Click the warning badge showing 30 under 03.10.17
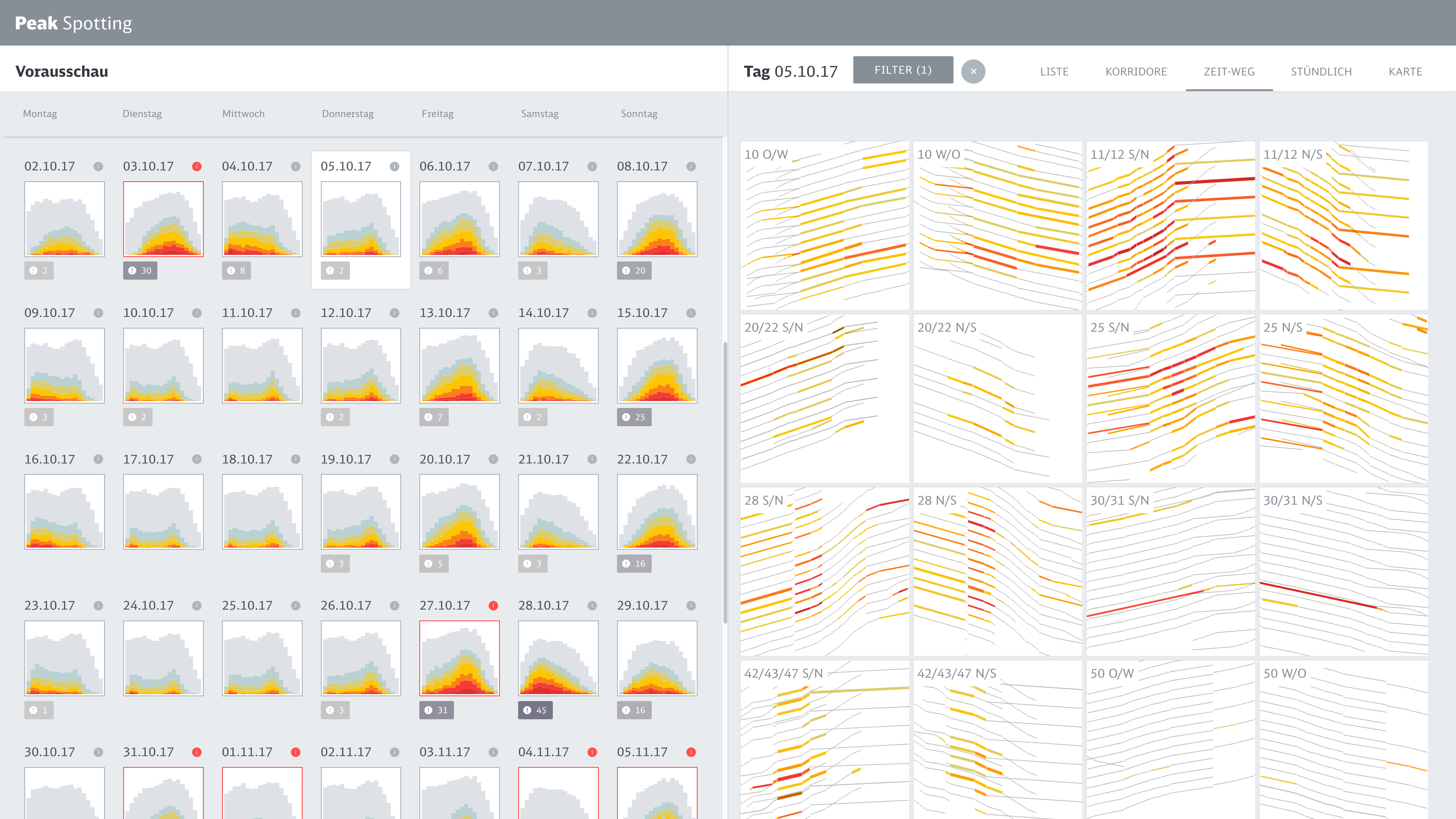Image resolution: width=1456 pixels, height=819 pixels. pos(140,270)
